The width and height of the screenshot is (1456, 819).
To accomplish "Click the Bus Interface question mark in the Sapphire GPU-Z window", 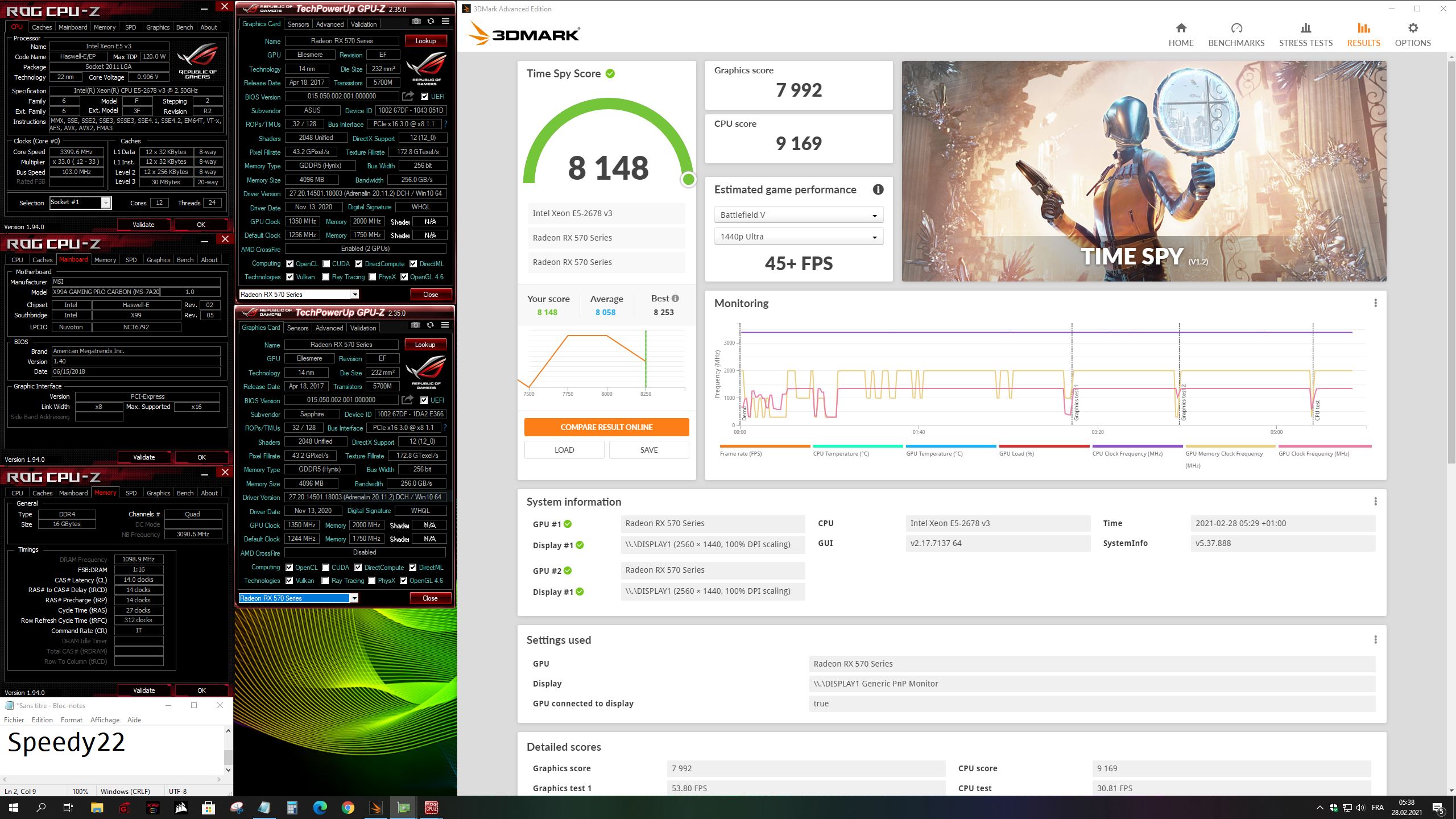I will tap(445, 428).
